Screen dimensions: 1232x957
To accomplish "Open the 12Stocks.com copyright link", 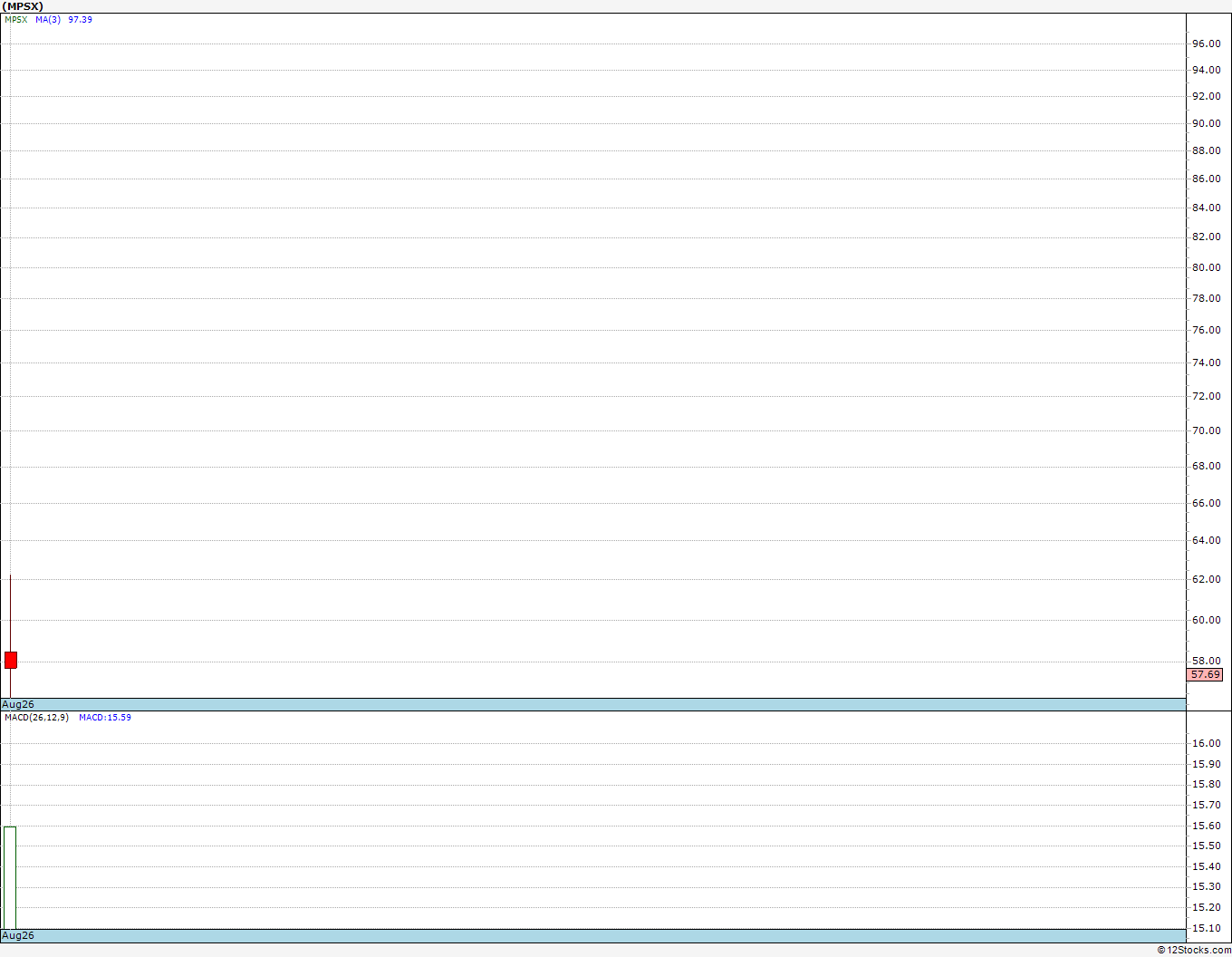I will point(1194,950).
